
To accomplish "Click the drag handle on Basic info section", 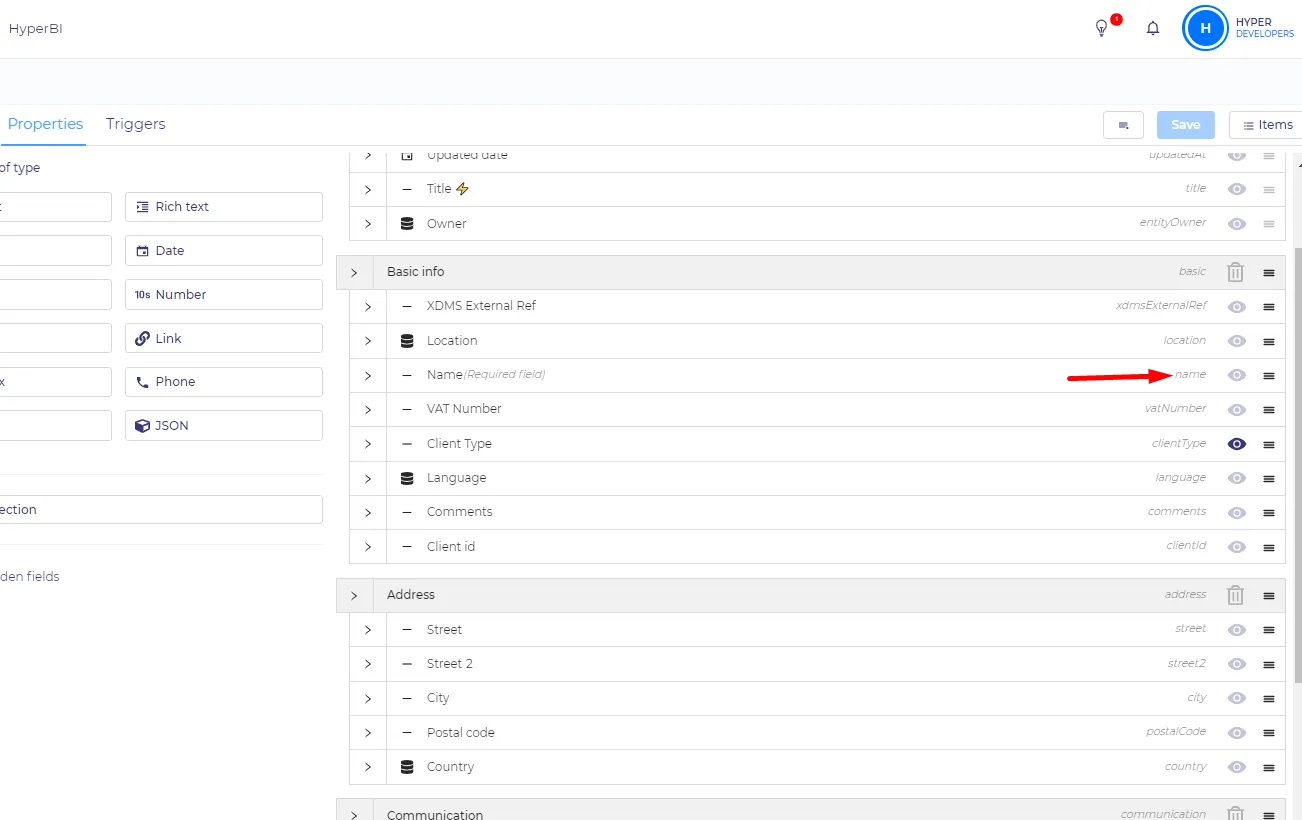I will coord(1269,272).
